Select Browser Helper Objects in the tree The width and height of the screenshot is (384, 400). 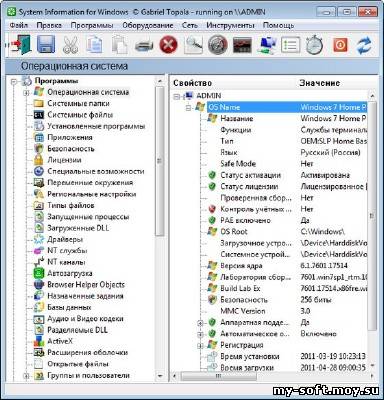86,285
